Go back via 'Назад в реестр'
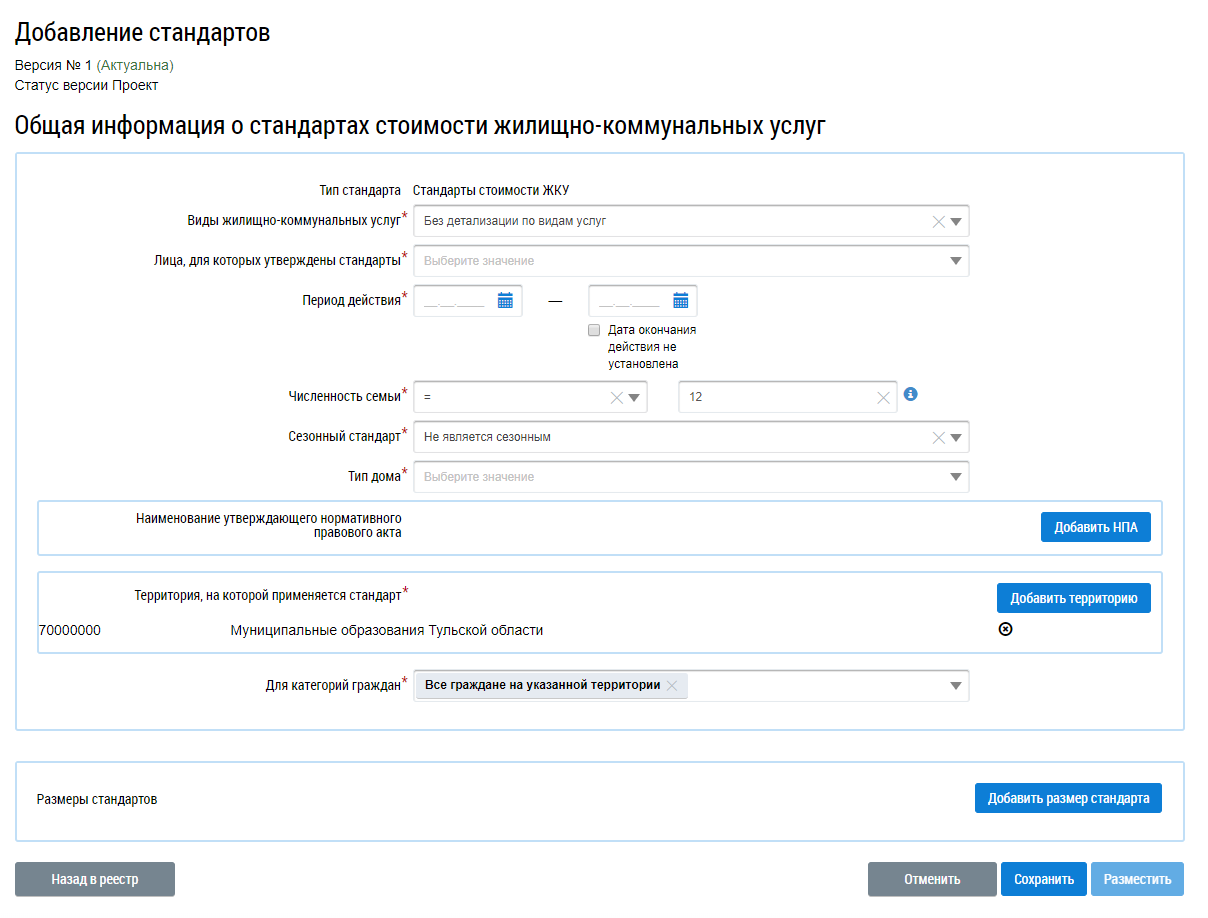The image size is (1208, 918). point(95,880)
